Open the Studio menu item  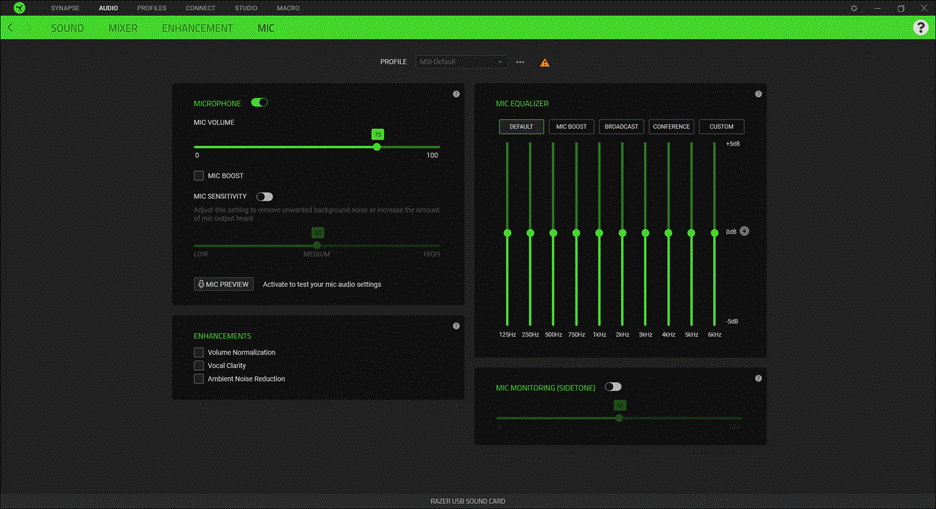click(x=246, y=8)
